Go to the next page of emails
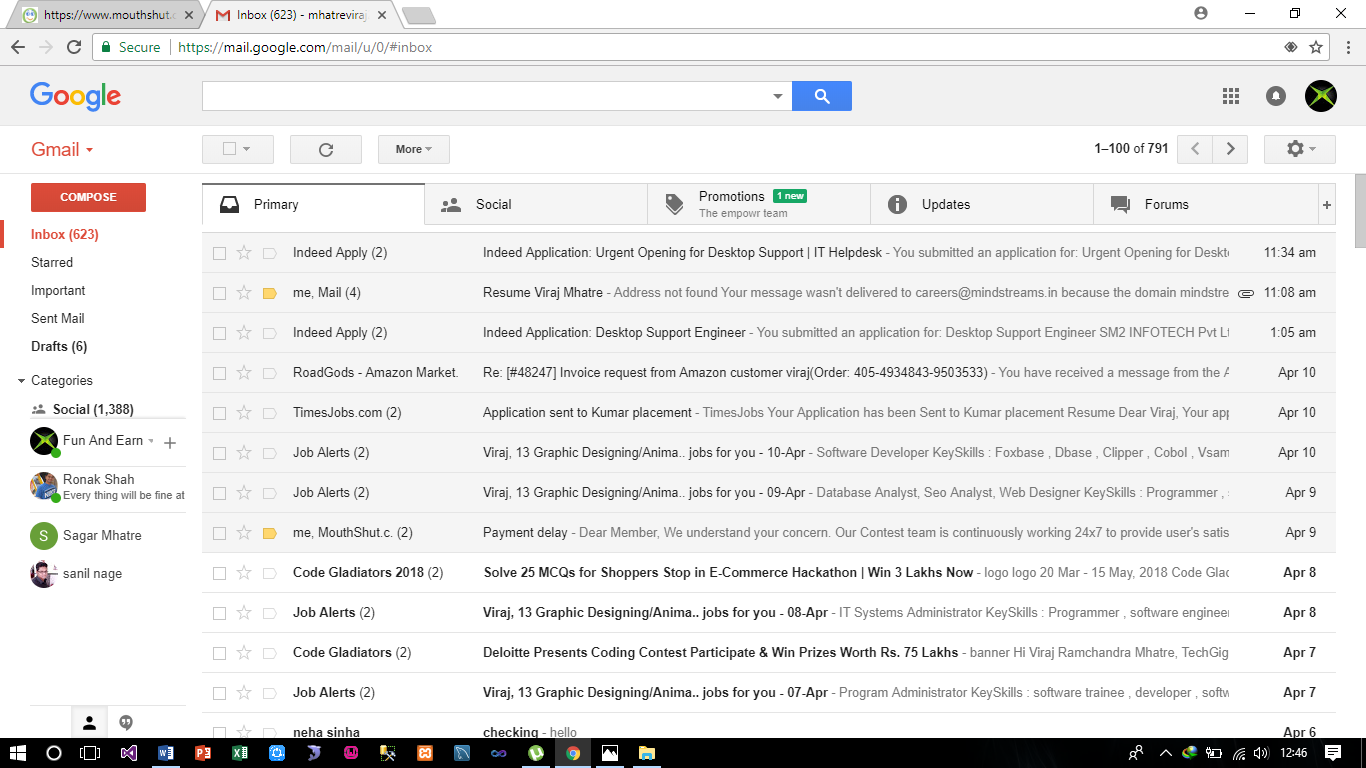 coord(1230,149)
